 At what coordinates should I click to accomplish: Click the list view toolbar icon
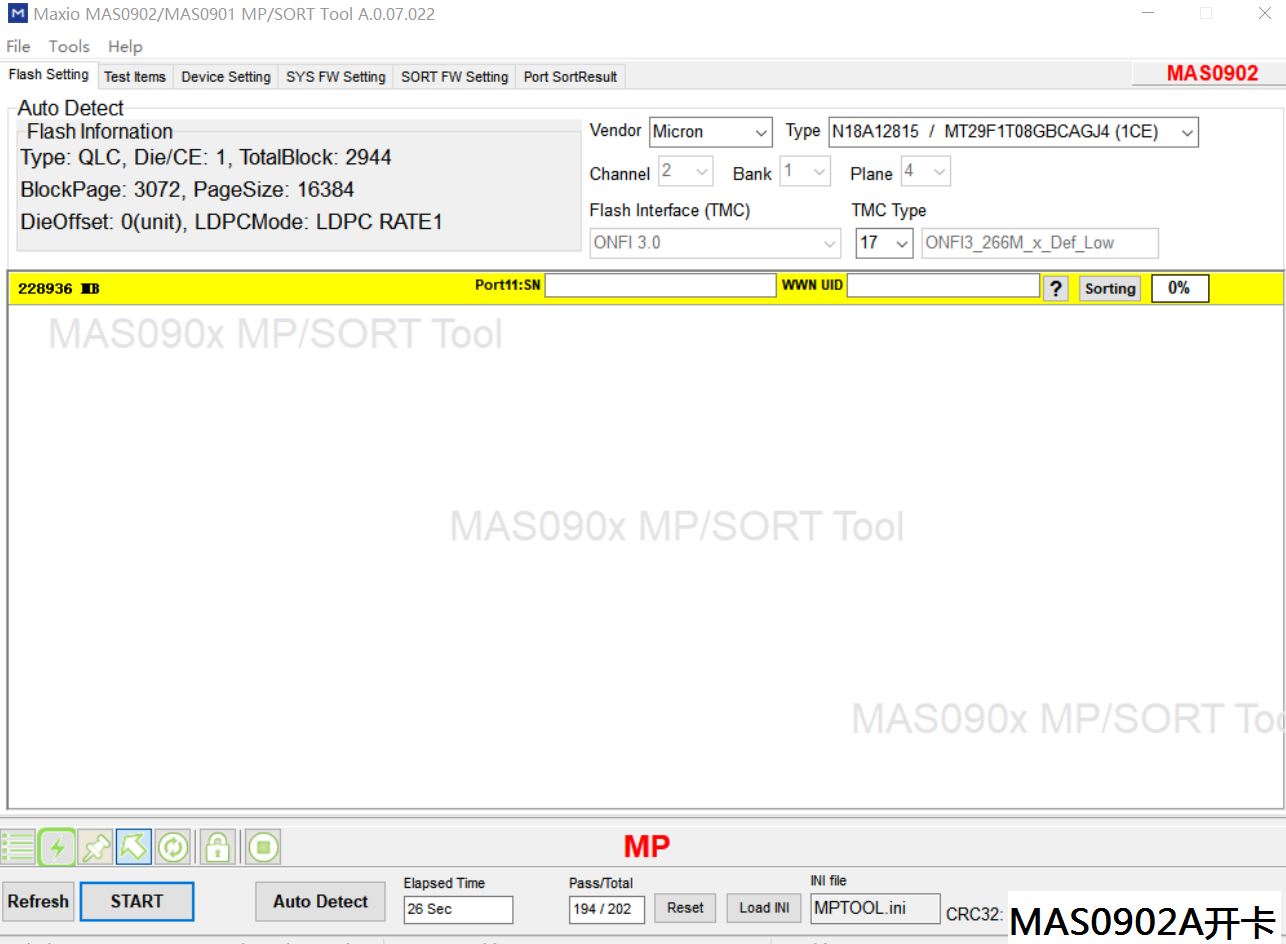pos(18,847)
